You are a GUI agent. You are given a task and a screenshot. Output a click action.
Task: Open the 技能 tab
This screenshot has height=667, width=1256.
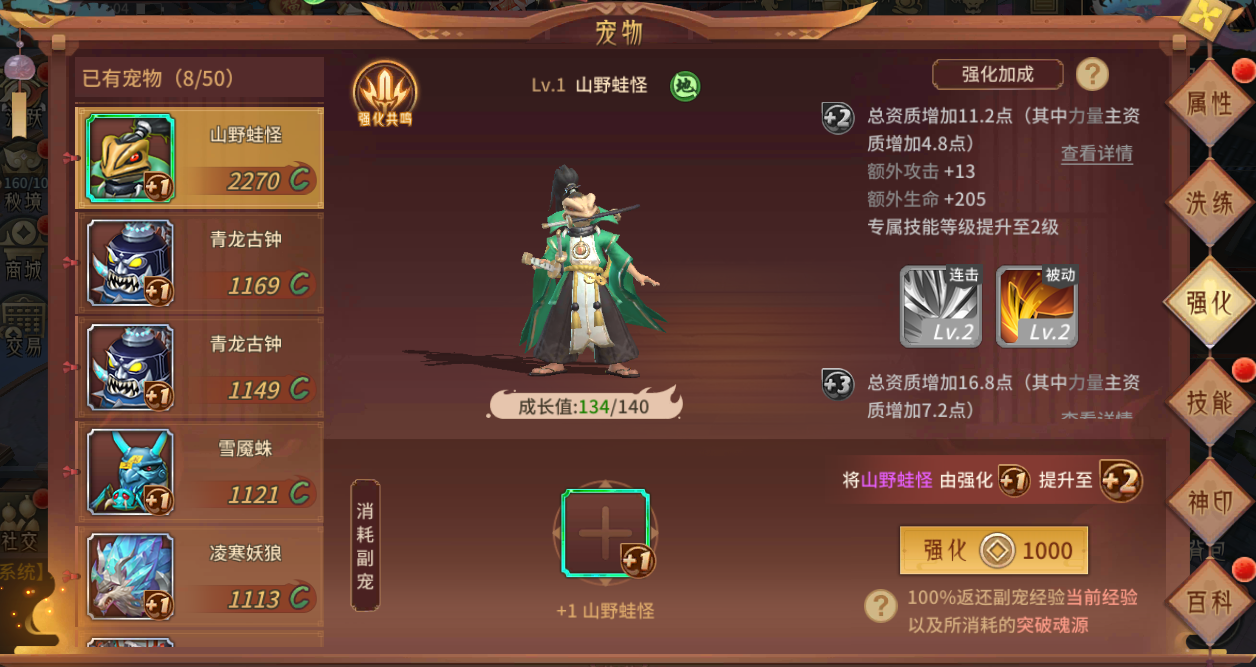(1209, 403)
